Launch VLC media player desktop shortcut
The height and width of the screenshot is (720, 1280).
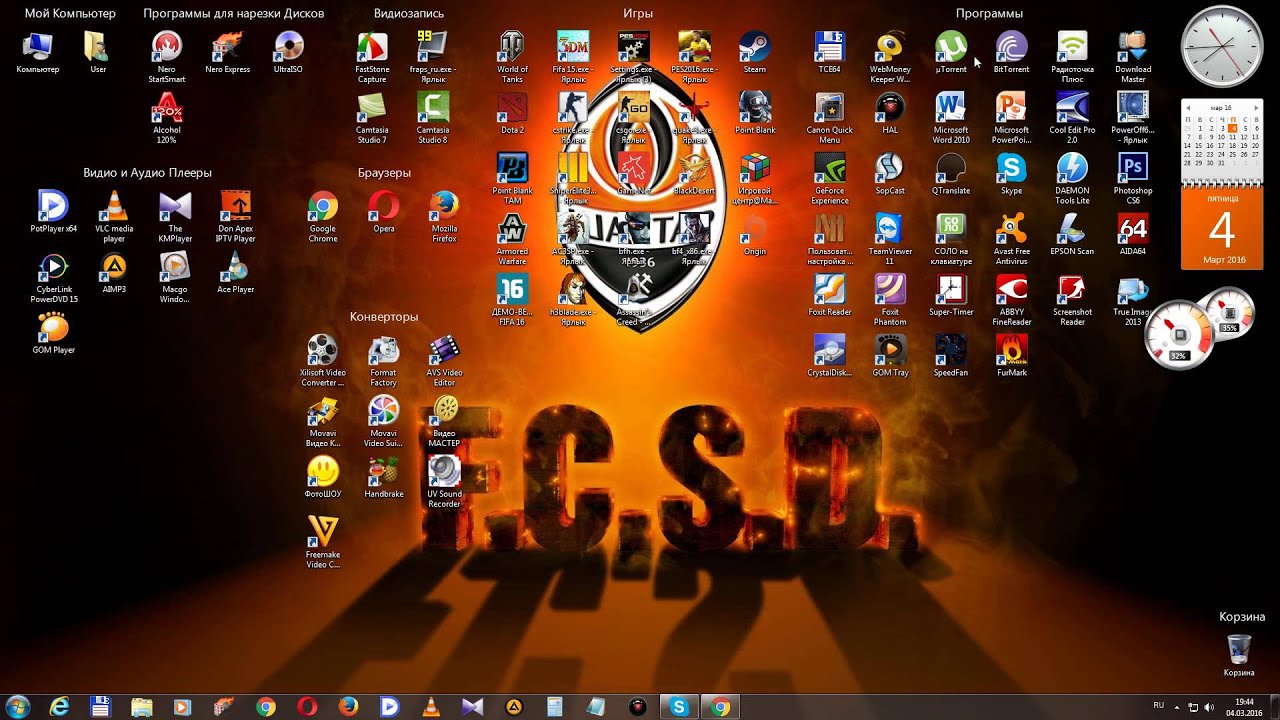[x=115, y=217]
